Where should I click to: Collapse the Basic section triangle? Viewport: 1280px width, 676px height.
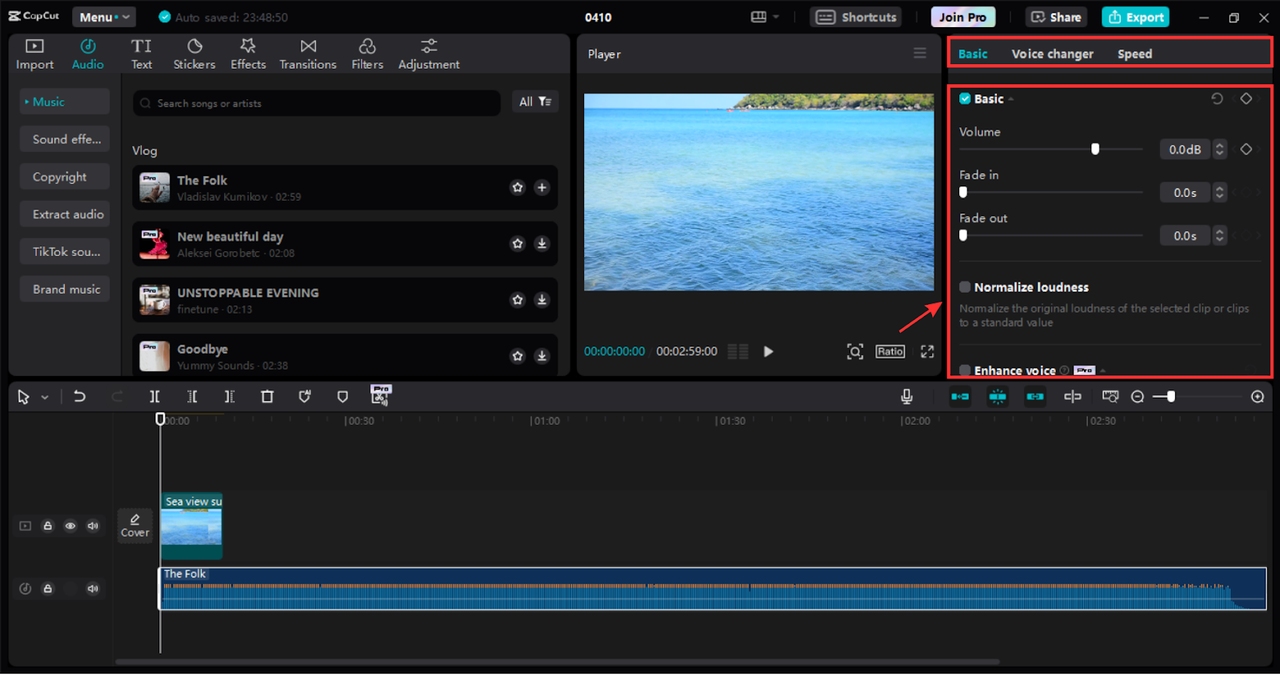(1010, 99)
